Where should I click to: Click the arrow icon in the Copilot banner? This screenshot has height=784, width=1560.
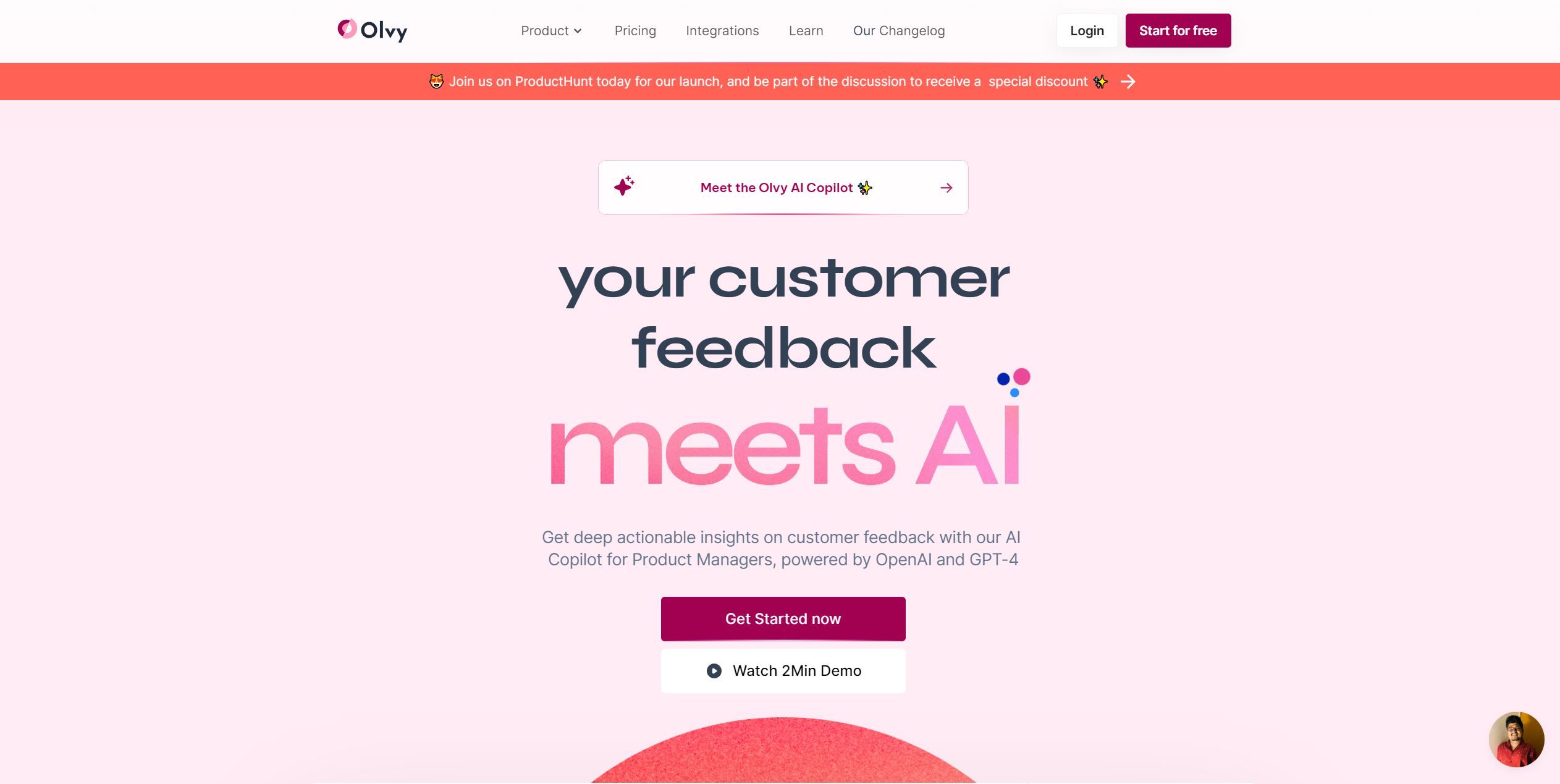coord(946,188)
